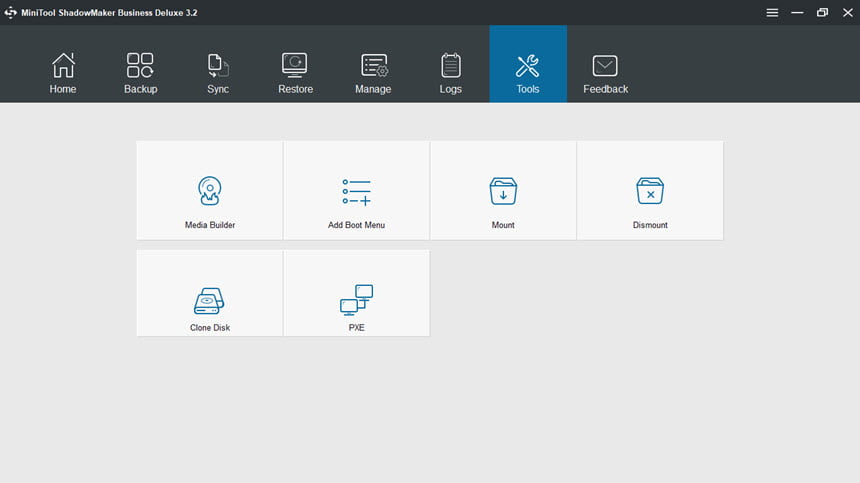This screenshot has height=483, width=860.
Task: Minimize the ShadowMaker window
Action: (797, 13)
